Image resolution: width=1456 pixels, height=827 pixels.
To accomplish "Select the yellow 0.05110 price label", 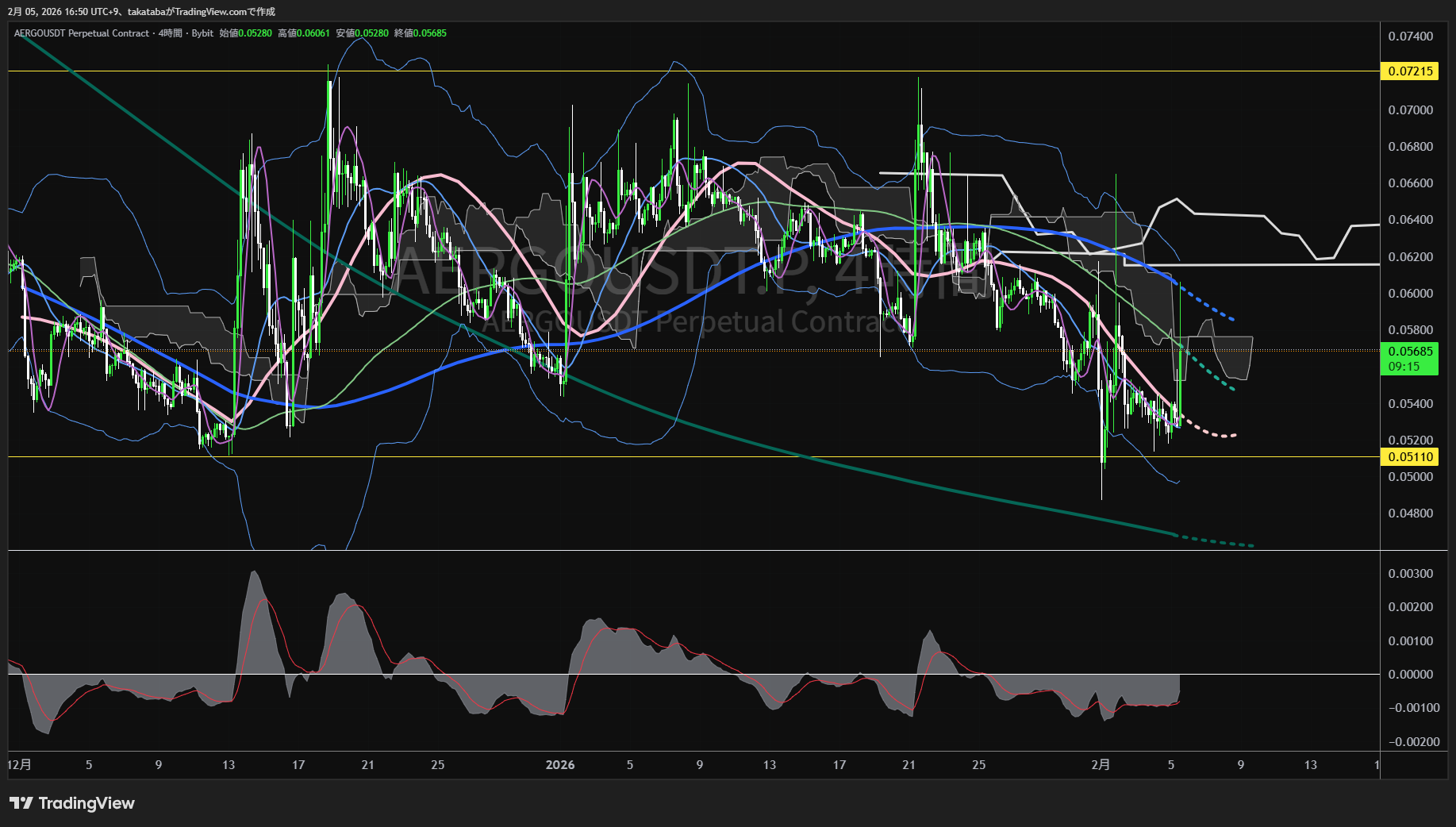I will (x=1410, y=457).
